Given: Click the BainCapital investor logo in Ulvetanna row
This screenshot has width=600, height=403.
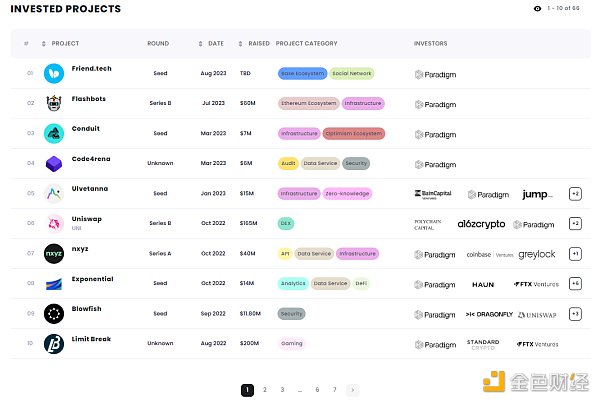Looking at the screenshot, I should click(433, 194).
